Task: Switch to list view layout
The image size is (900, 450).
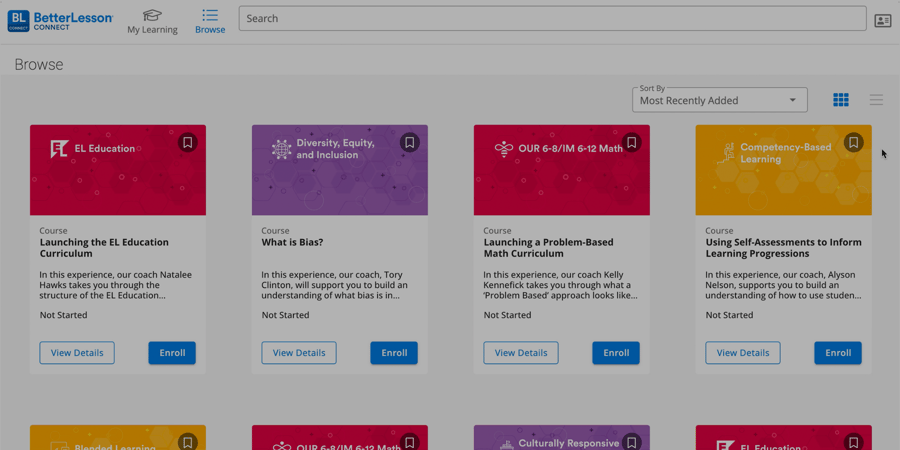Action: [x=876, y=100]
